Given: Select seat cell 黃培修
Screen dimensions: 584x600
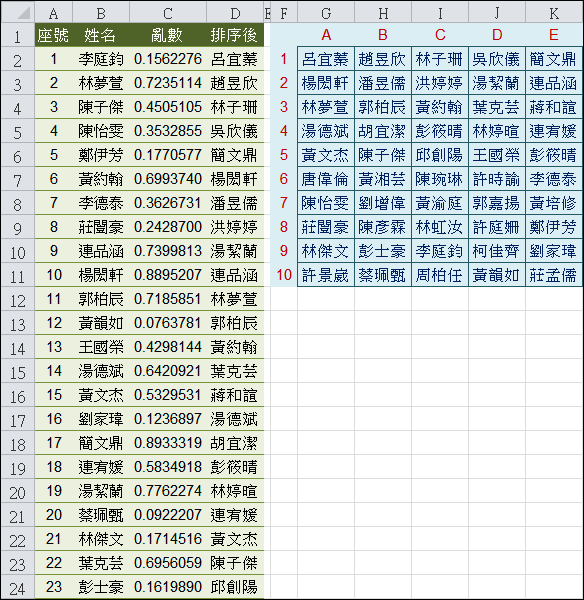Looking at the screenshot, I should (554, 203).
